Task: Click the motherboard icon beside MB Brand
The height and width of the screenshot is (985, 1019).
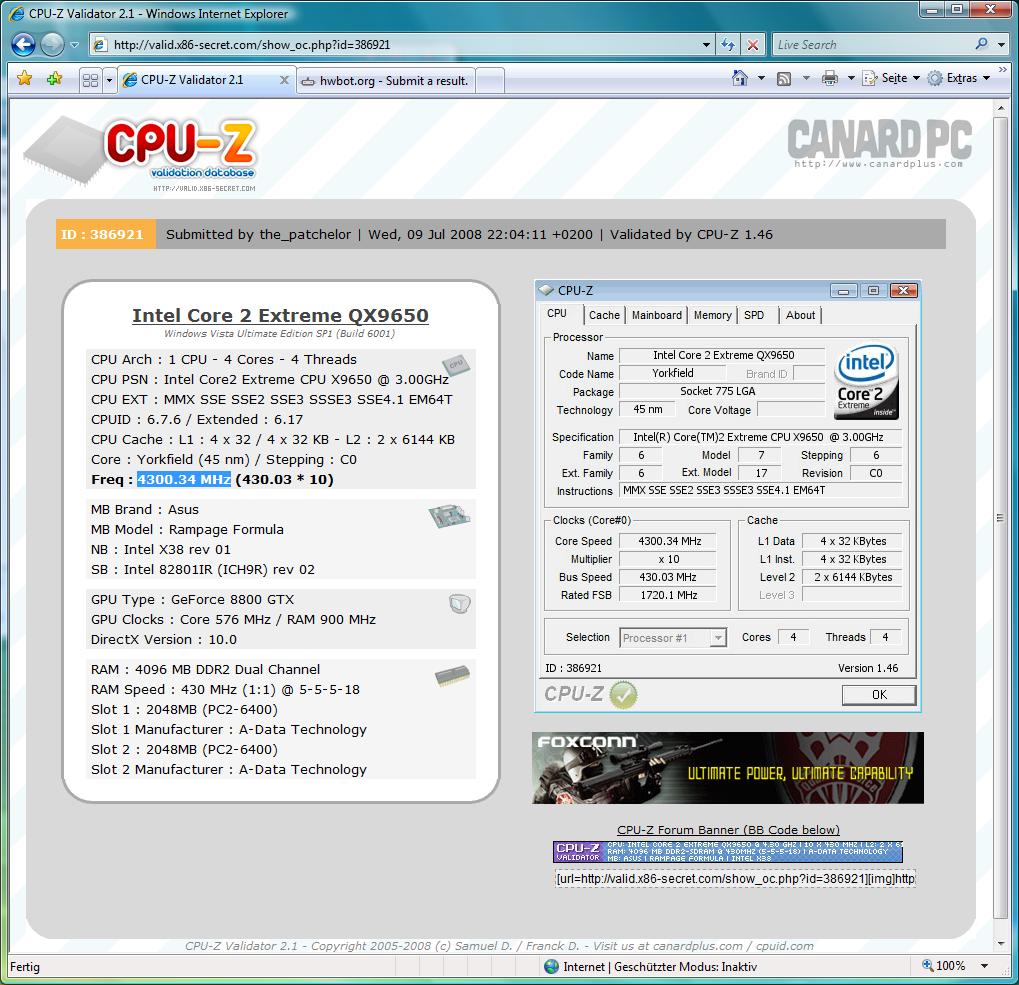Action: pyautogui.click(x=449, y=517)
